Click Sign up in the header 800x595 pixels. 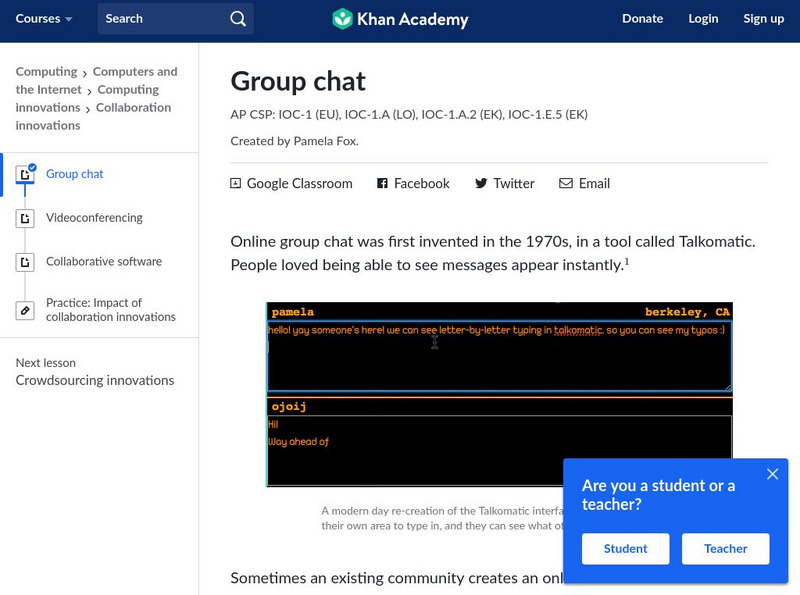pyautogui.click(x=763, y=19)
